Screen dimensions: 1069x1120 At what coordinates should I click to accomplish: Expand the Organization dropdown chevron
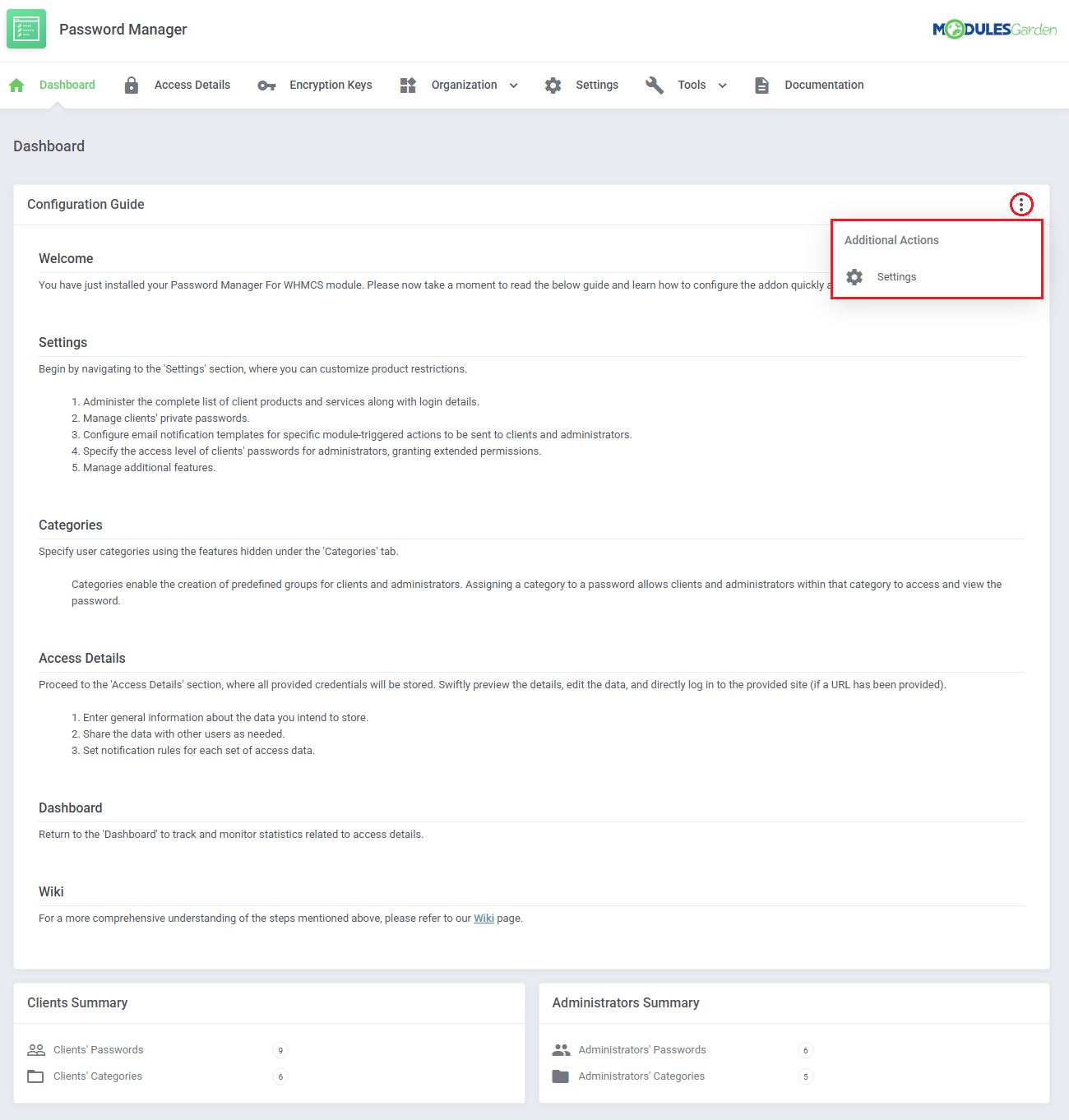coord(514,86)
